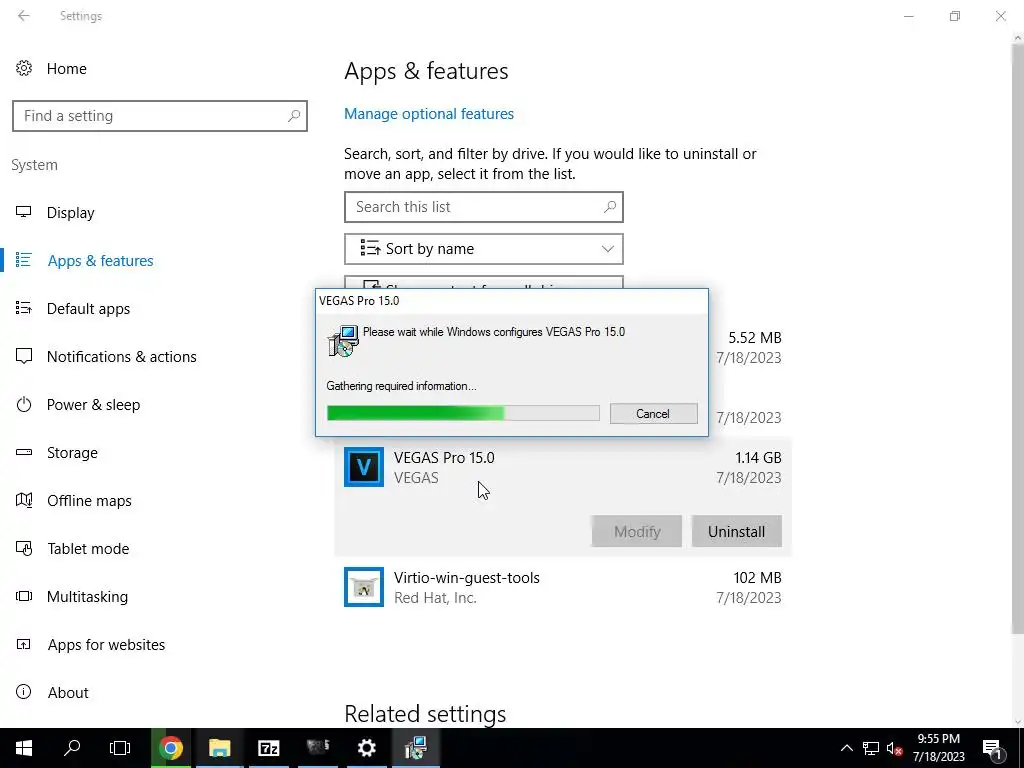1024x768 pixels.
Task: Click the installer icon in VEGAS dialog
Action: (343, 341)
